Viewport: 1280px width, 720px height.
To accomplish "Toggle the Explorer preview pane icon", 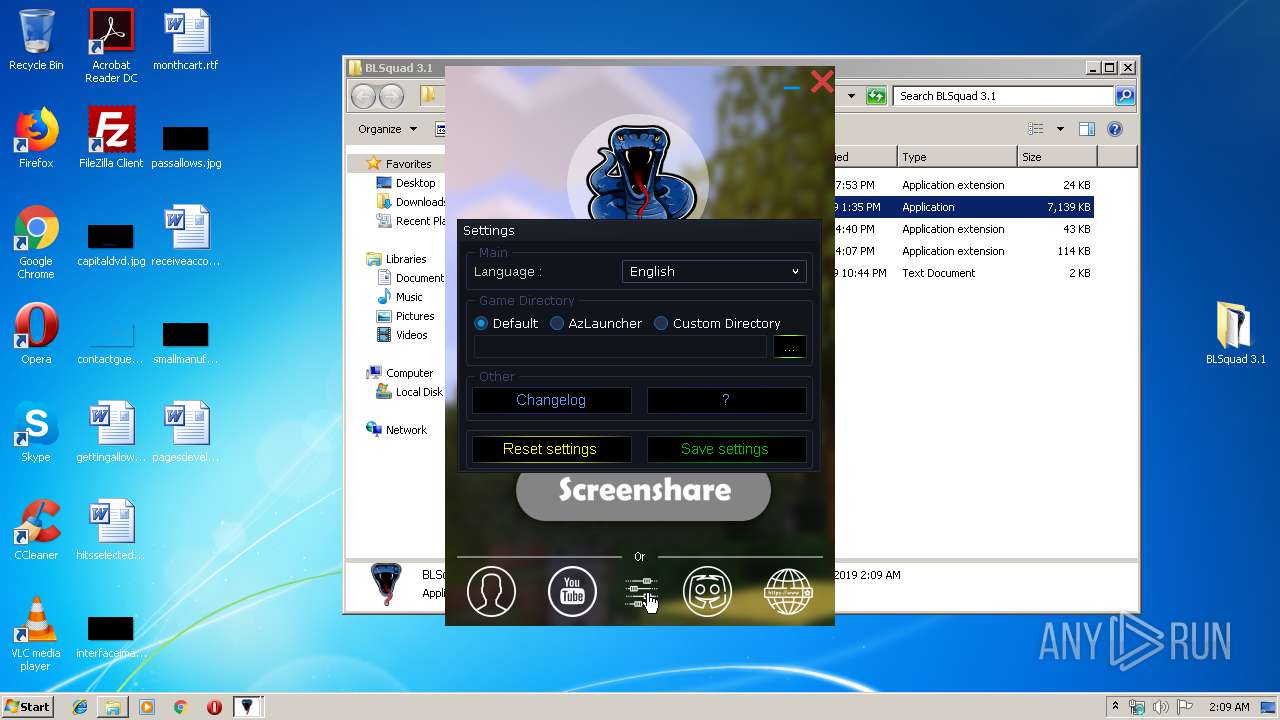I will coord(1087,129).
